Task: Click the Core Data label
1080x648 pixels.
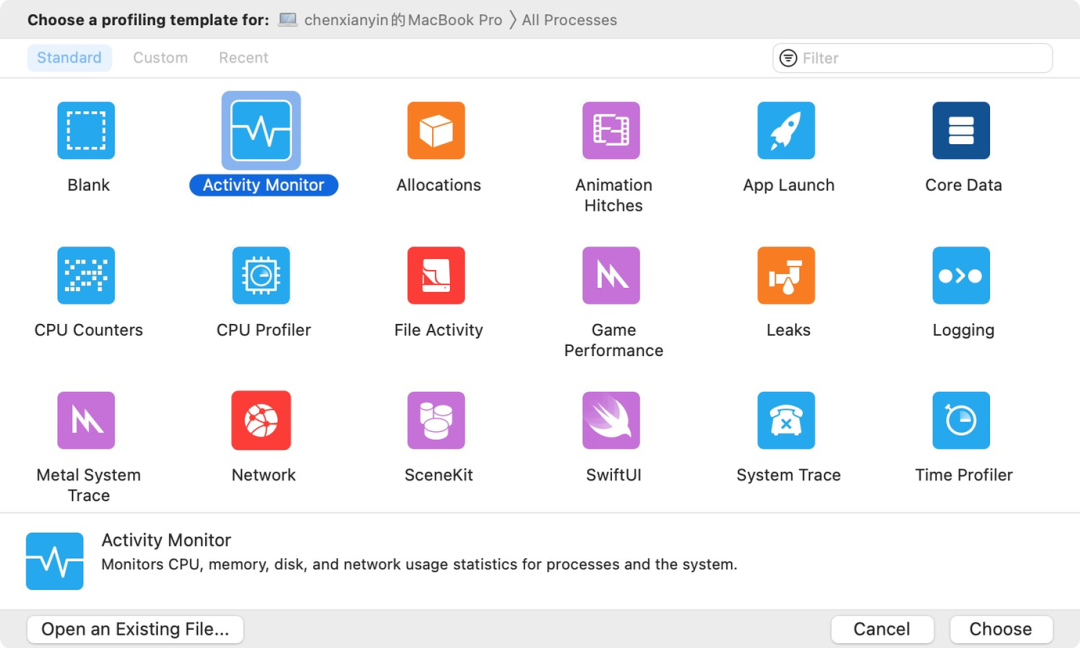Action: click(964, 185)
